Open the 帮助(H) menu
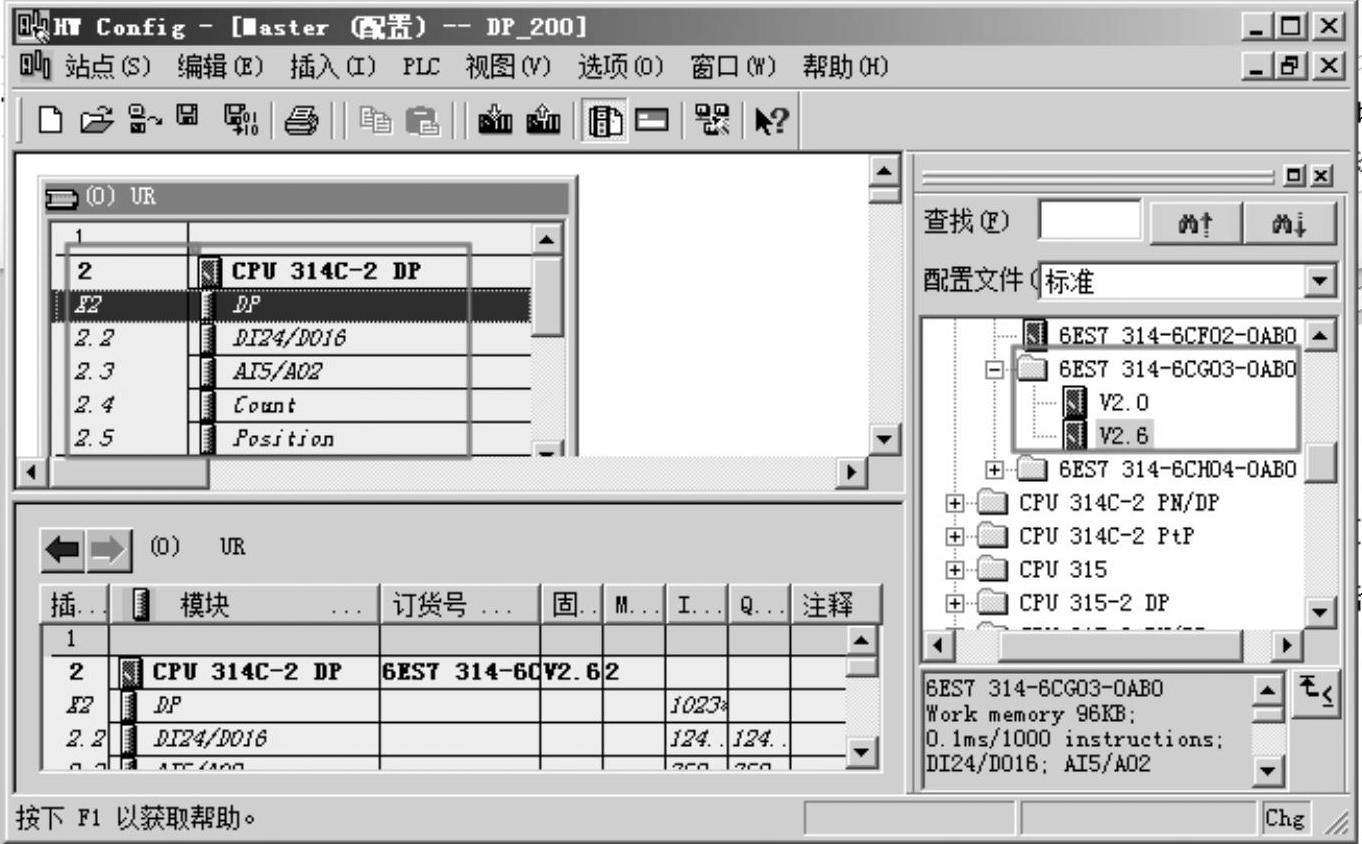The image size is (1362, 844). pos(845,68)
